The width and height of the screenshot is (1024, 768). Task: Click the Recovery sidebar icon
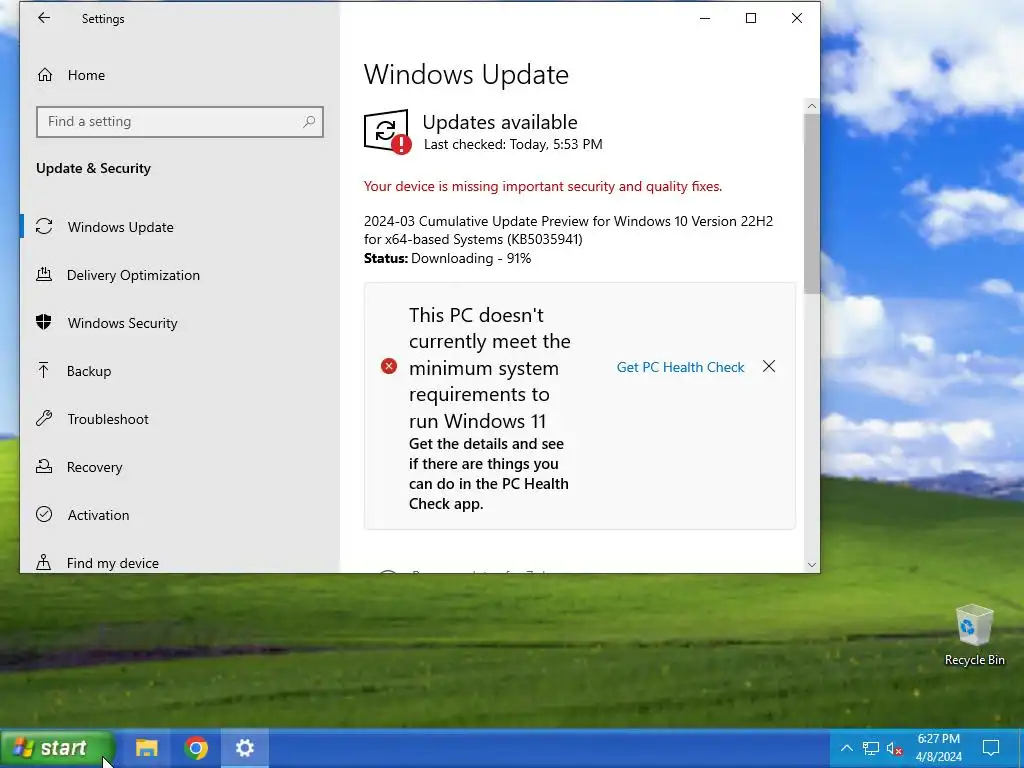pyautogui.click(x=44, y=466)
